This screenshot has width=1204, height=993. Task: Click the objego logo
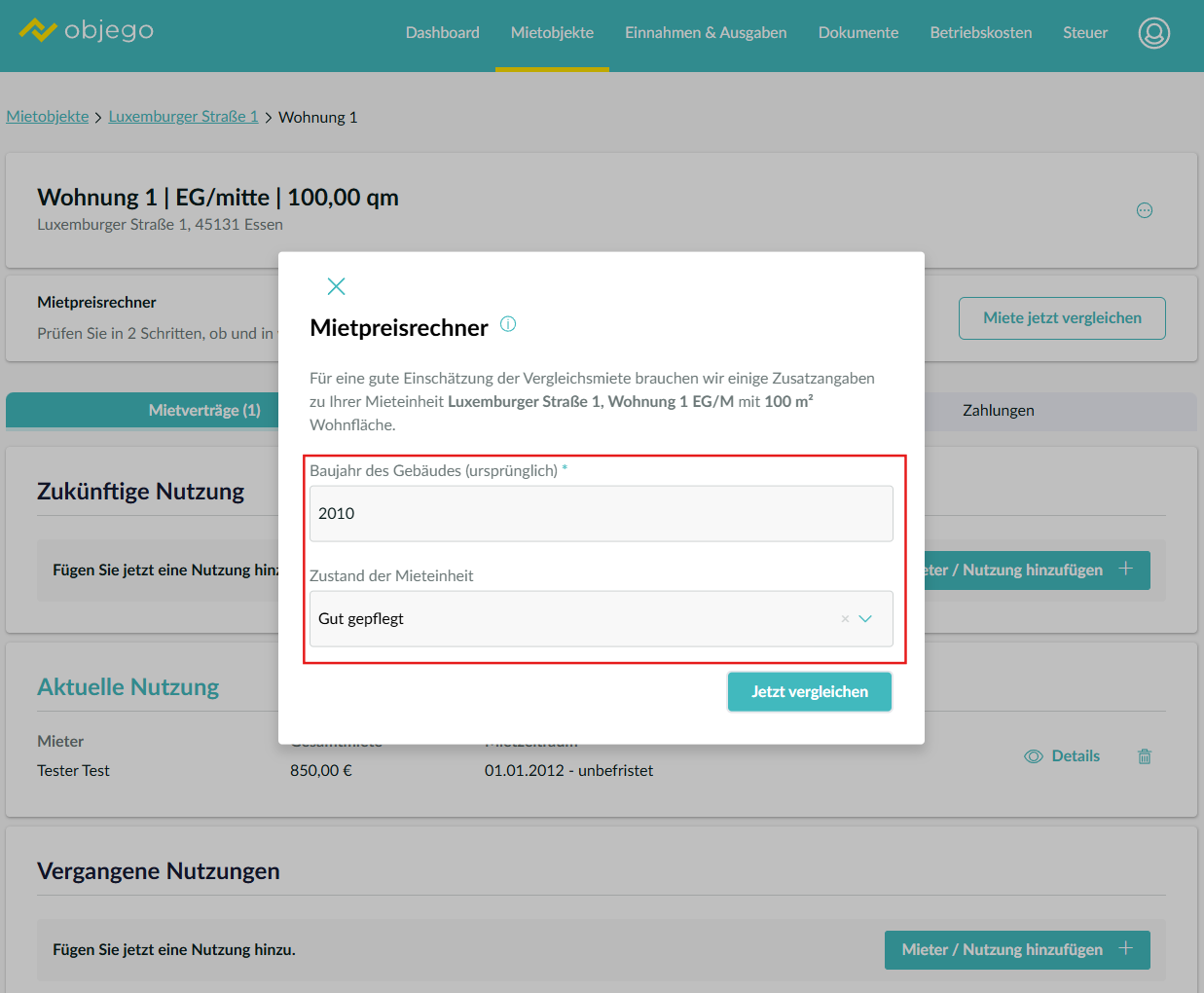(x=87, y=30)
